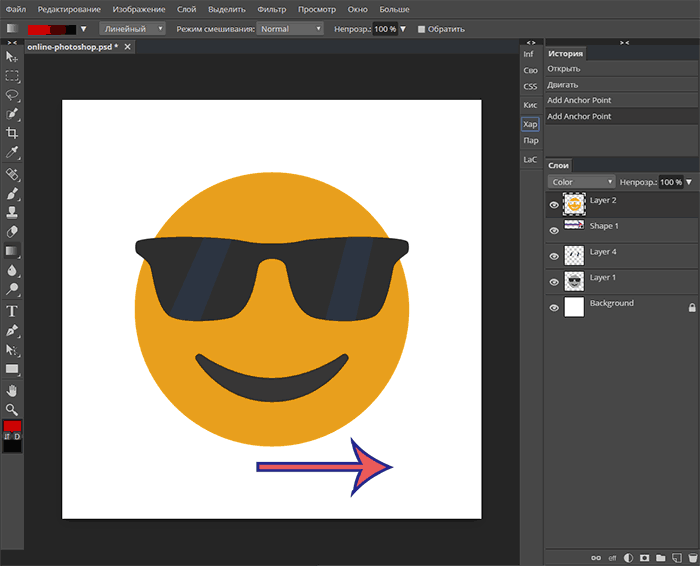
Task: Open the Сво properties panel
Action: 530,70
